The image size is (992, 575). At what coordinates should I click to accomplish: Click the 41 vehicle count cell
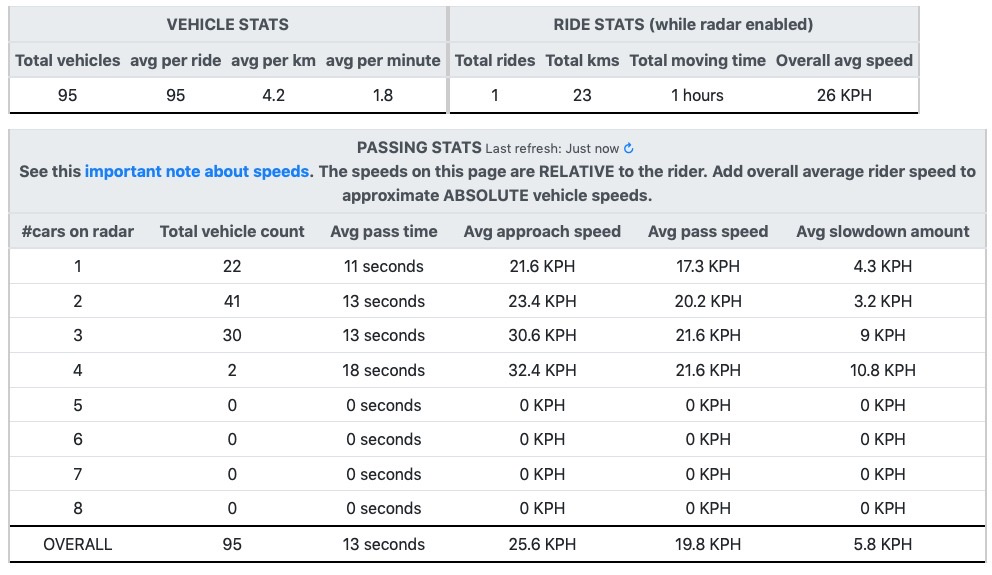232,301
